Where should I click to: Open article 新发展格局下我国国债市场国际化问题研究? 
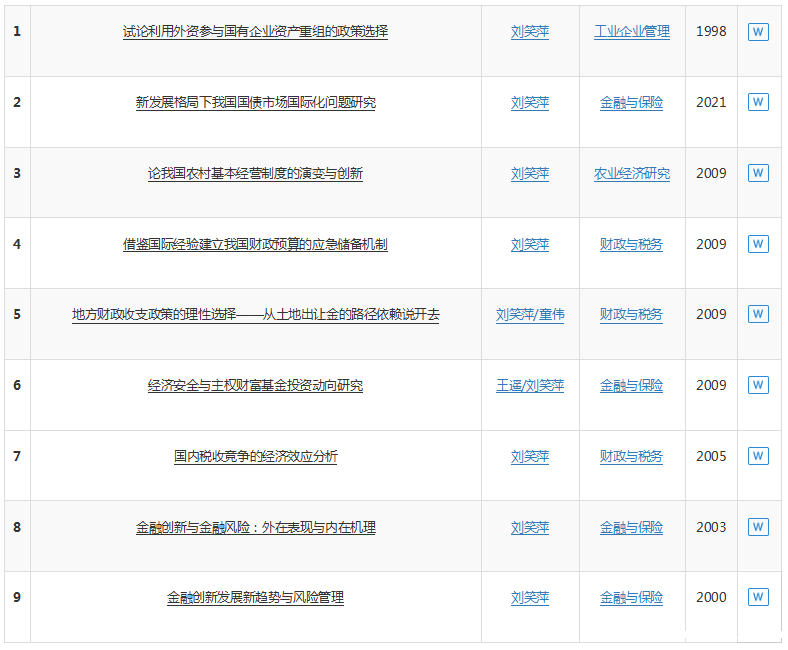[x=255, y=103]
